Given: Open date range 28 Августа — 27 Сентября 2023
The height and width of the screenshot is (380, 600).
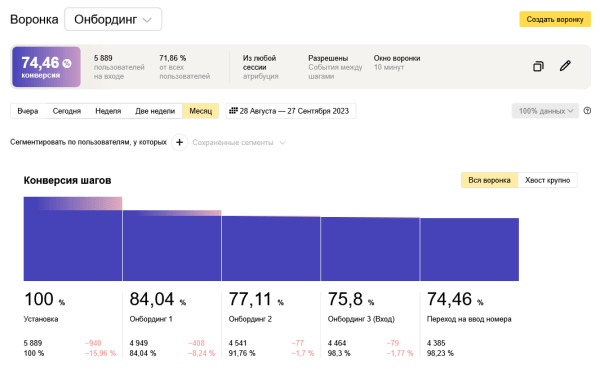Looking at the screenshot, I should [291, 111].
